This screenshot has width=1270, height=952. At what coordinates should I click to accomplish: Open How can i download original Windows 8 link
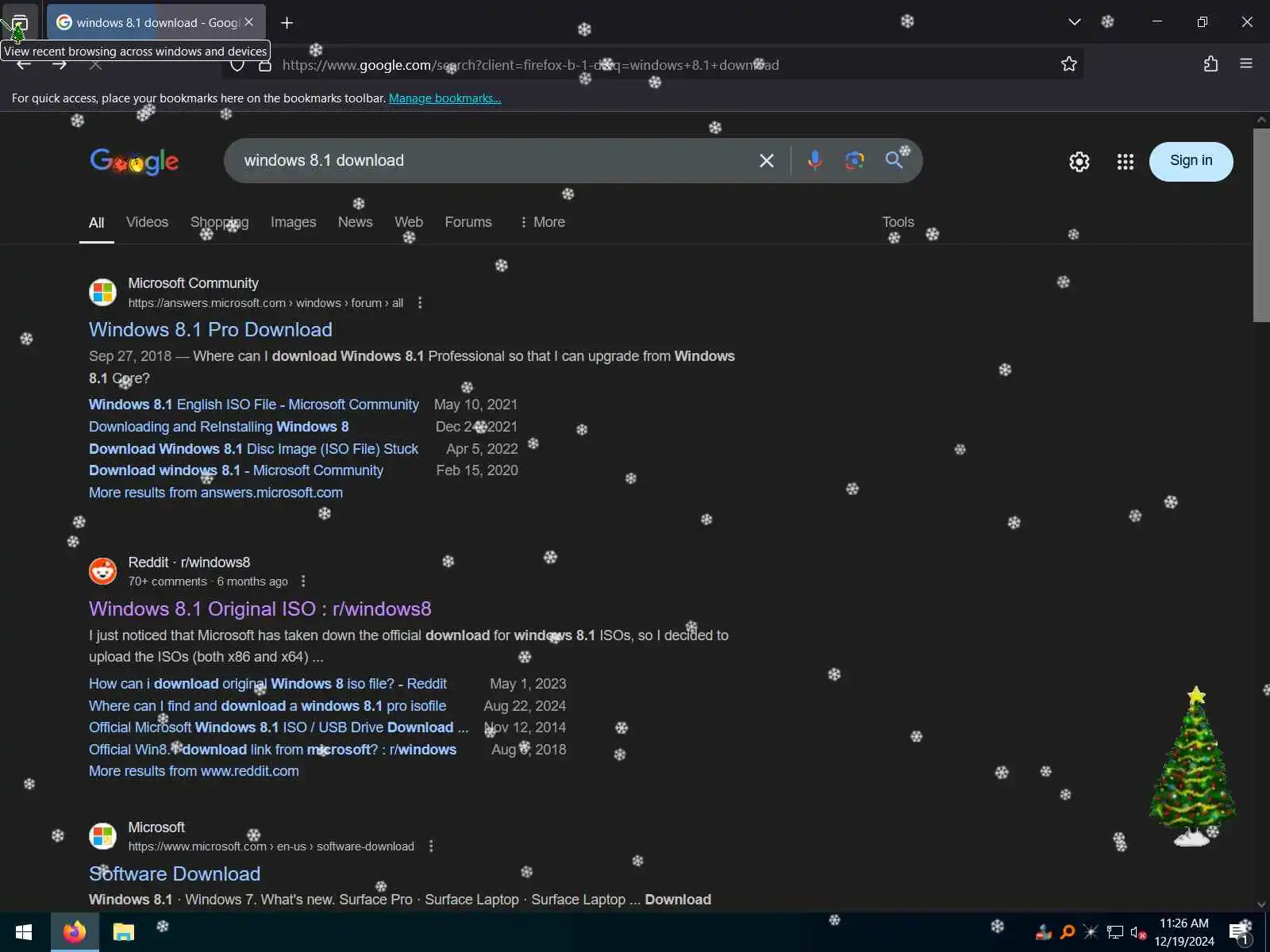pos(267,684)
